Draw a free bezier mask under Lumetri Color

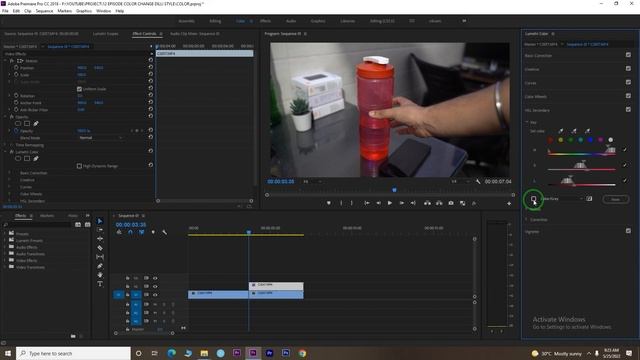click(x=36, y=158)
